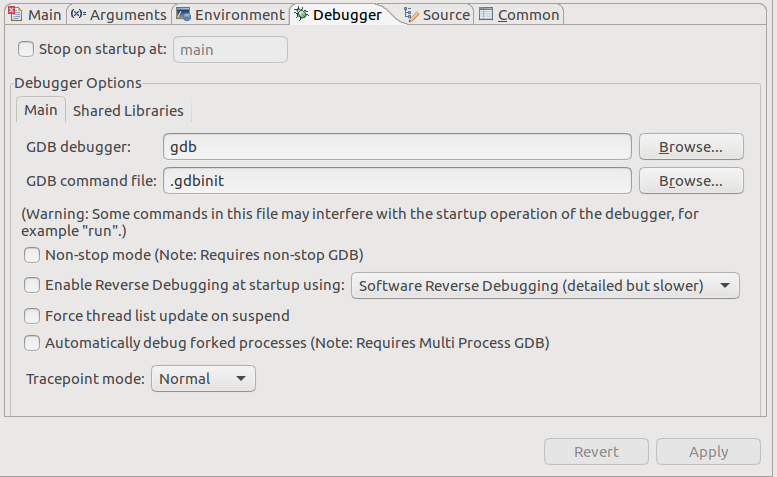Switch to the Shared Libraries sub-tab
The height and width of the screenshot is (477, 777).
(128, 110)
